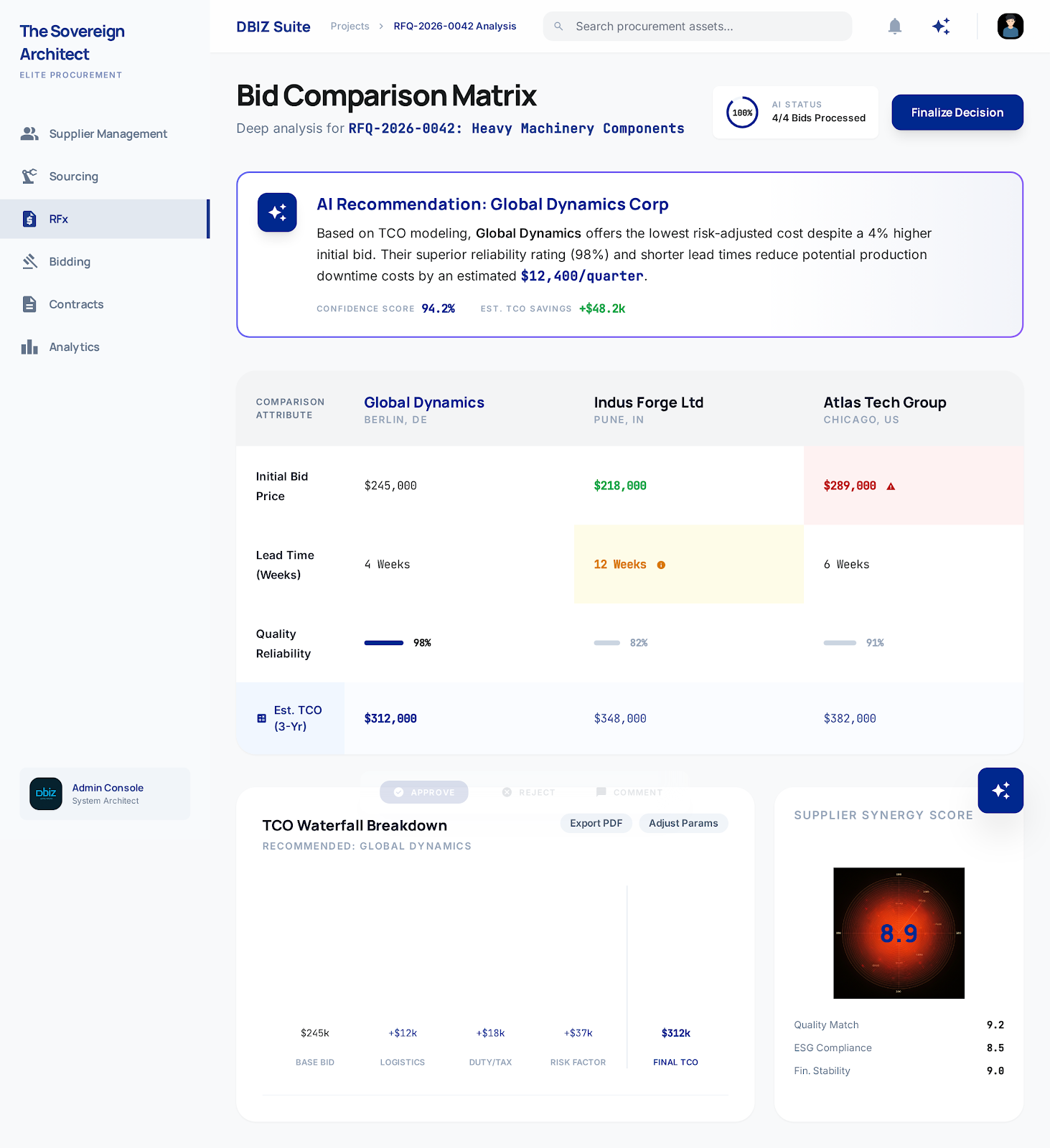Click the $12,400/quarter figure
Screen dimensions: 1050x1148
click(582, 276)
